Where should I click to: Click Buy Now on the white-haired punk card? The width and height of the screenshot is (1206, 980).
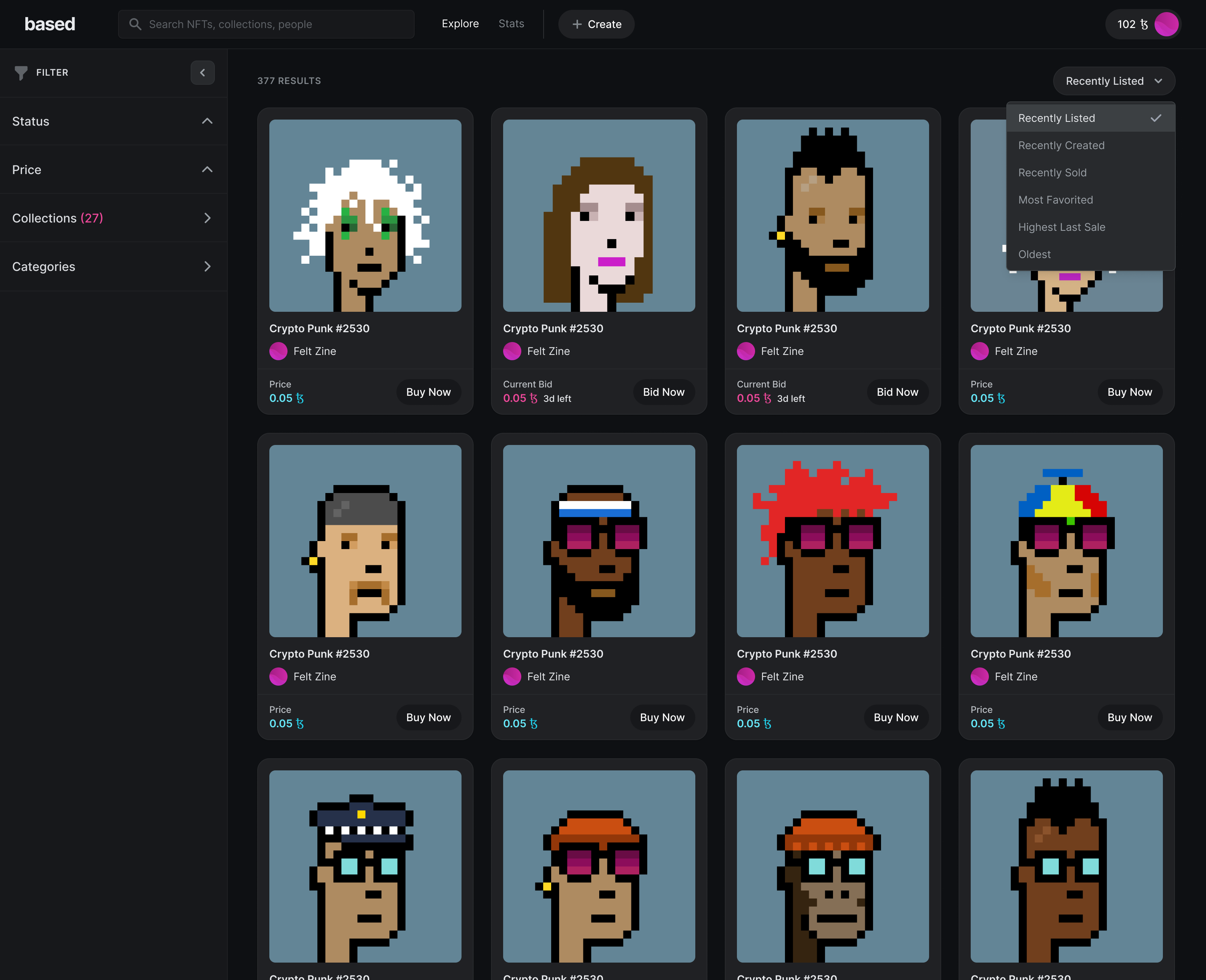428,392
